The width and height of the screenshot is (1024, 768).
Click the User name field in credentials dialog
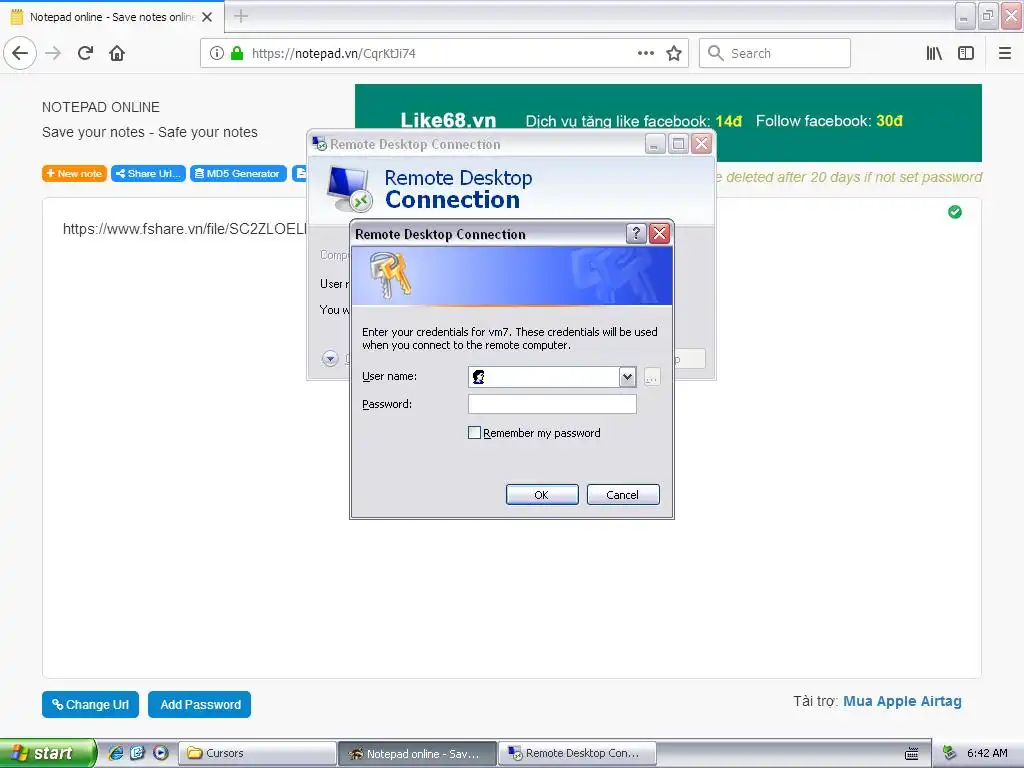[x=552, y=377]
